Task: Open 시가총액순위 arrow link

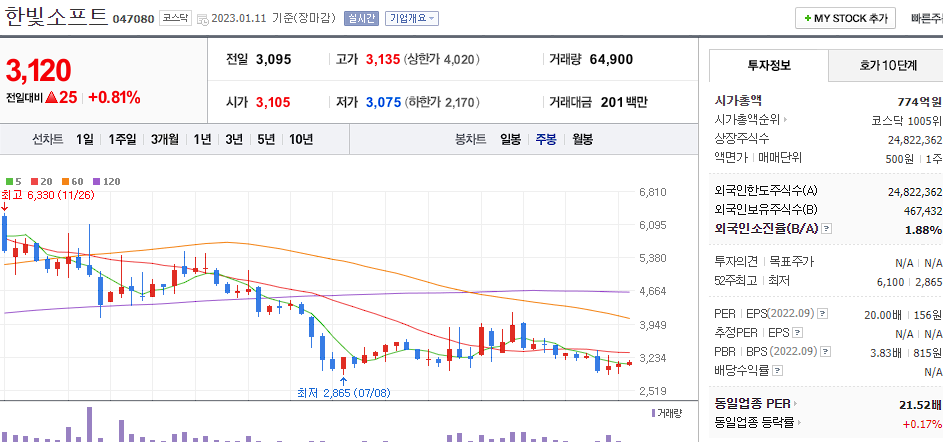Action: pyautogui.click(x=786, y=120)
